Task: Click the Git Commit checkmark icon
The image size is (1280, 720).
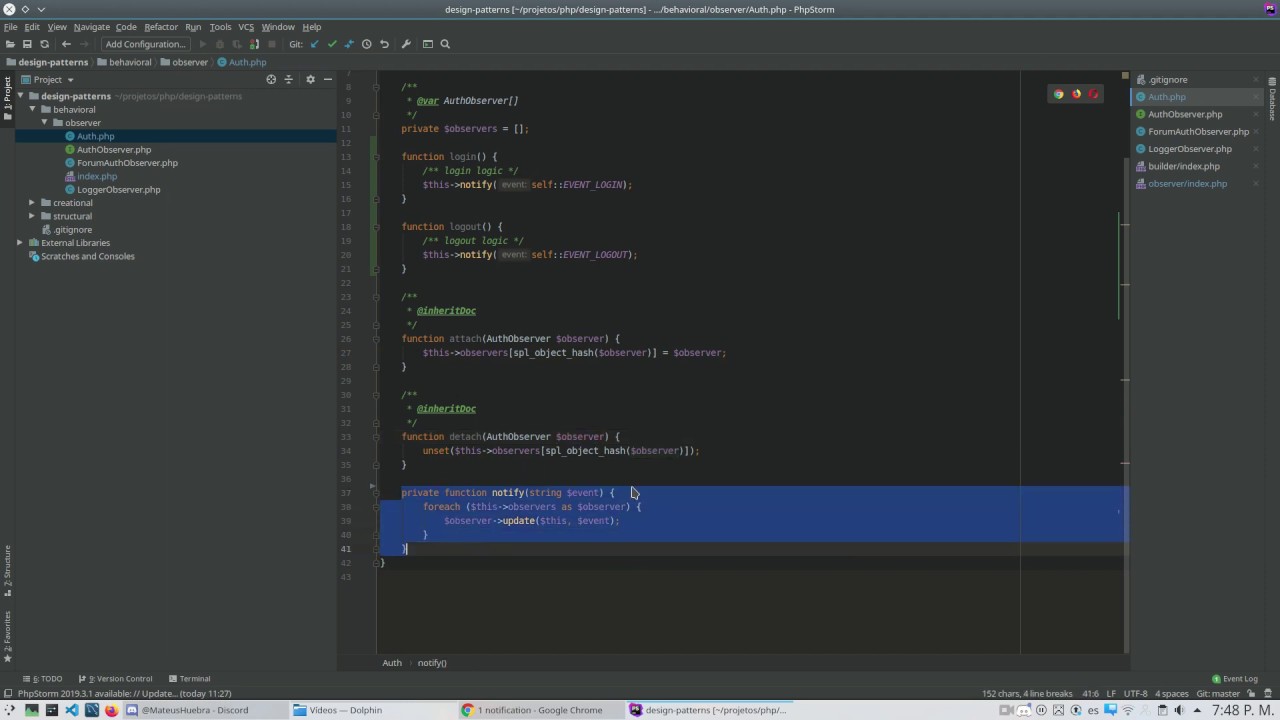Action: (x=332, y=44)
